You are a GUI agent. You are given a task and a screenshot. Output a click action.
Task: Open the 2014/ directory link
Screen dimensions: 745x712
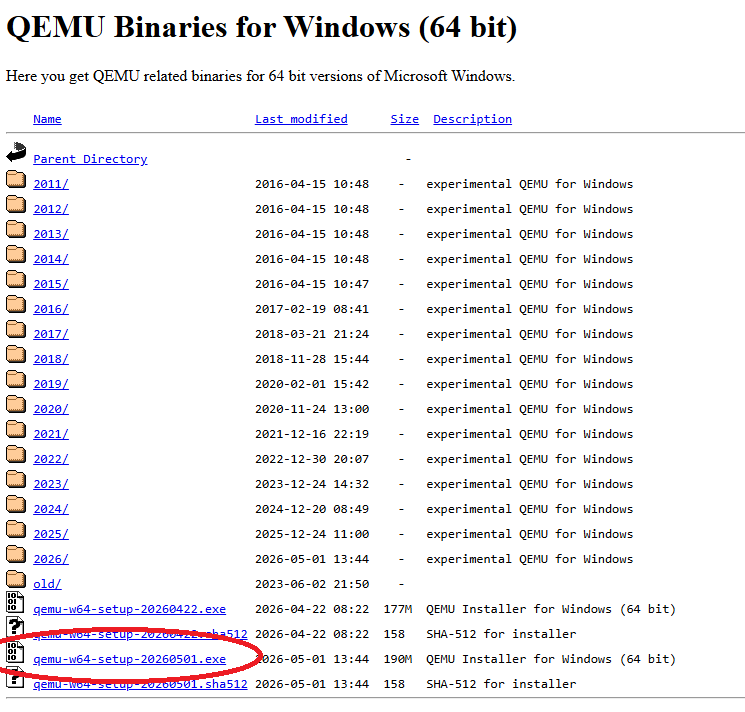pyautogui.click(x=51, y=259)
